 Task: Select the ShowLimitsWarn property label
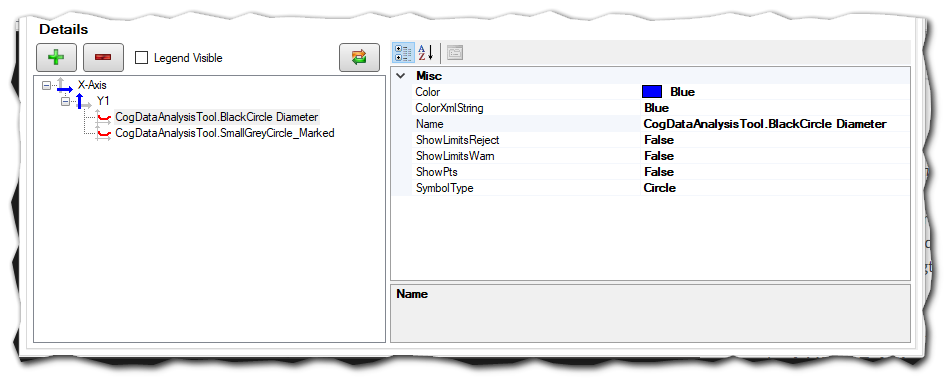pos(454,156)
